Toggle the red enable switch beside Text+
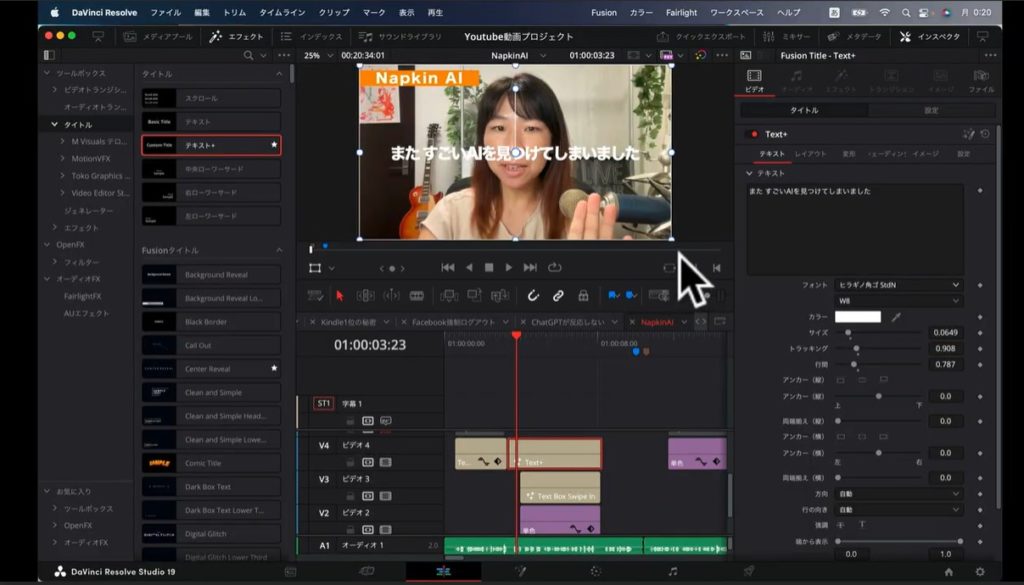This screenshot has height=585, width=1024. (x=752, y=134)
